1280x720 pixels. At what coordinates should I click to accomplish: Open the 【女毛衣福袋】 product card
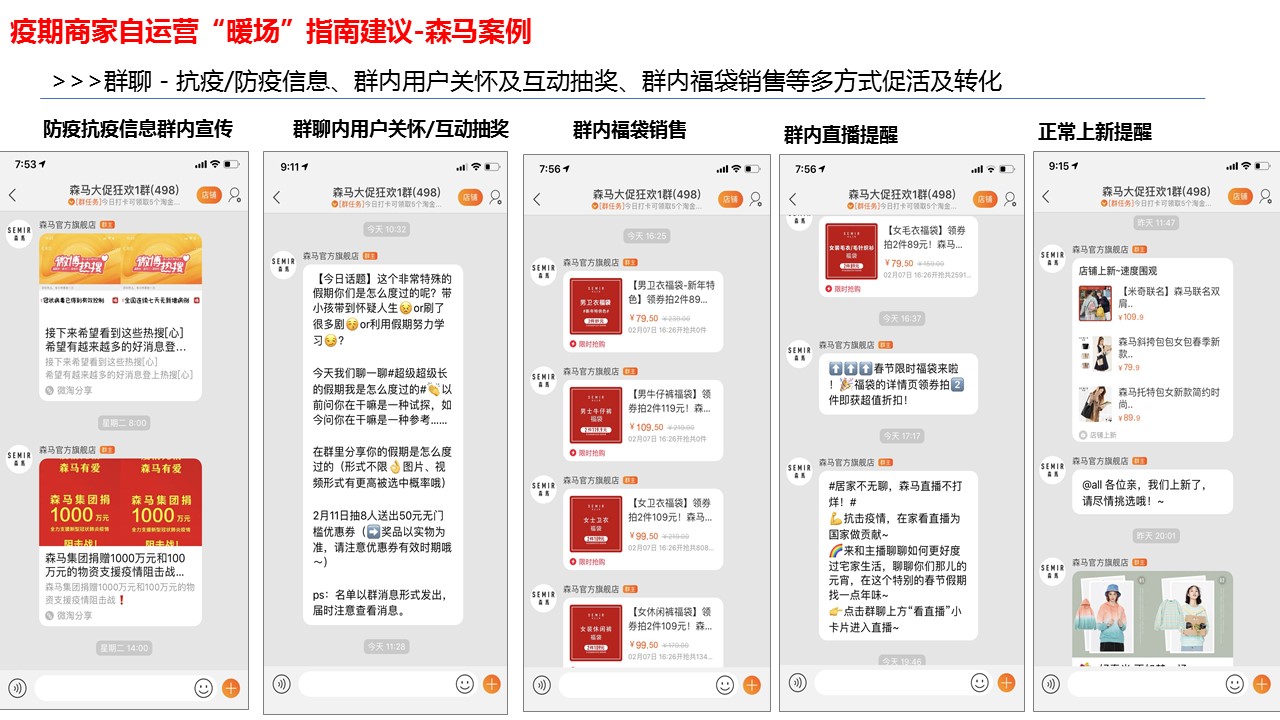pos(898,257)
